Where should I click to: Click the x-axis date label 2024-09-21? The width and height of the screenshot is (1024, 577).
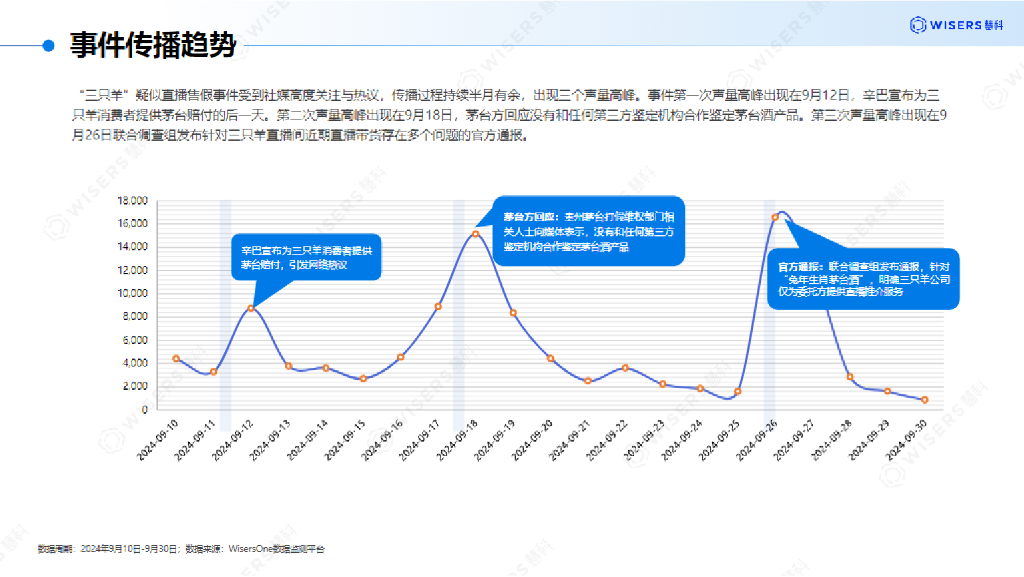coord(569,441)
